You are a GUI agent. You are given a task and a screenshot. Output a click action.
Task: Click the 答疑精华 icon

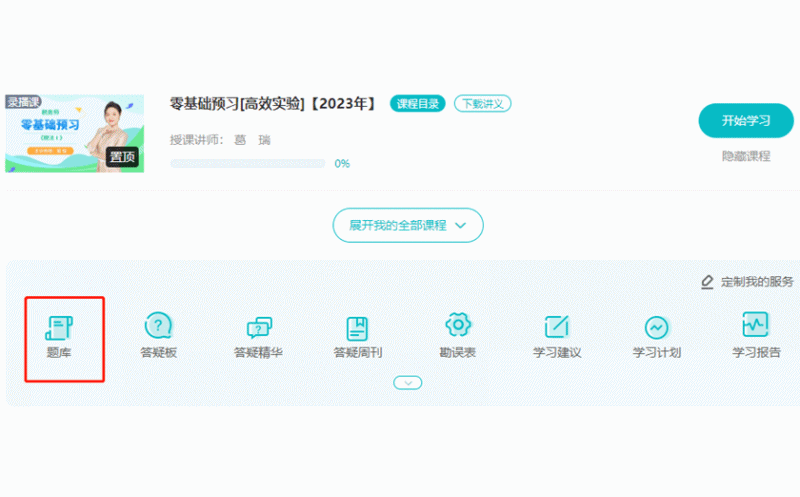tap(258, 327)
